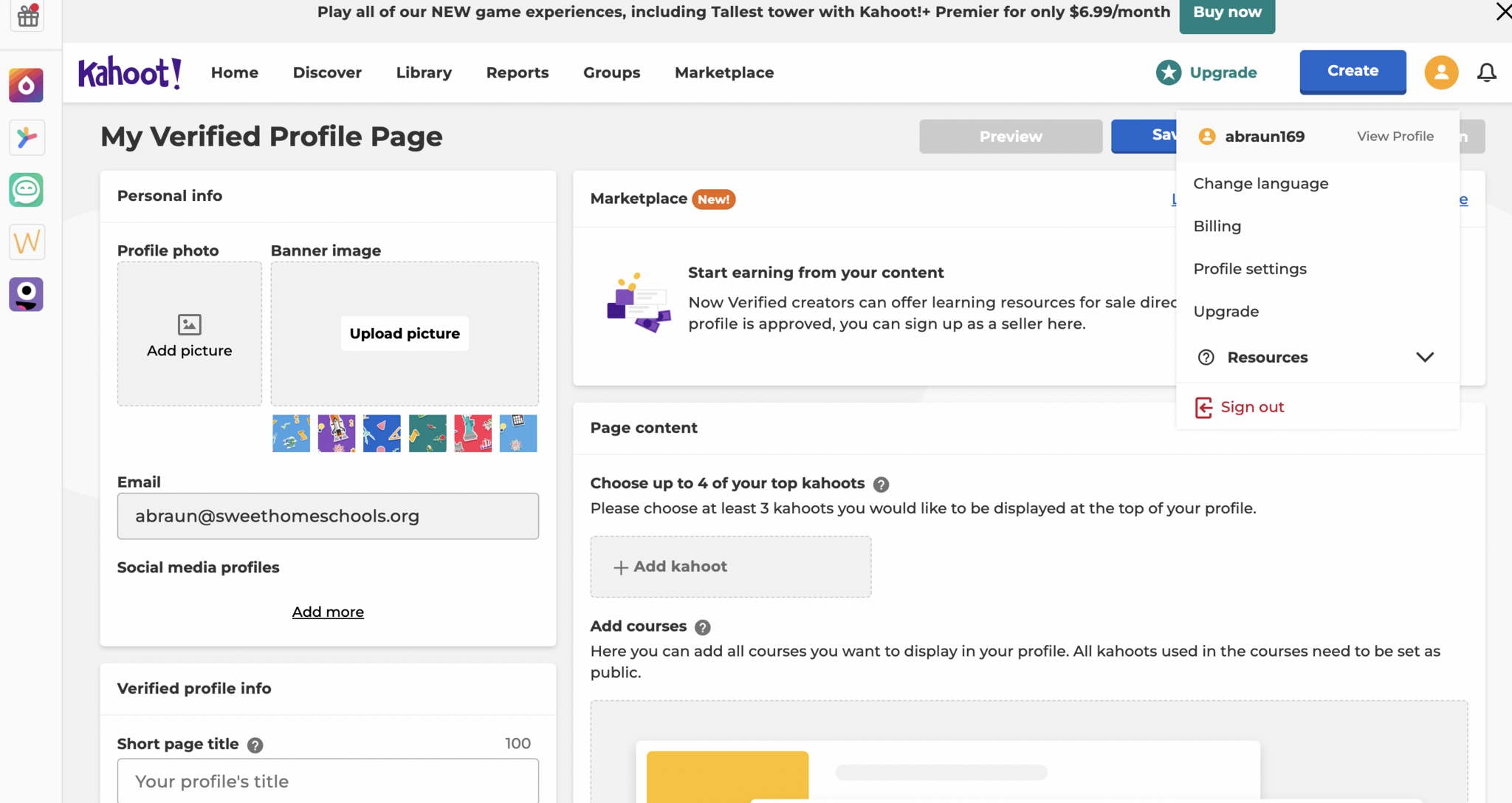Viewport: 1512px width, 803px height.
Task: Open the Library tab in navigation
Action: point(424,72)
